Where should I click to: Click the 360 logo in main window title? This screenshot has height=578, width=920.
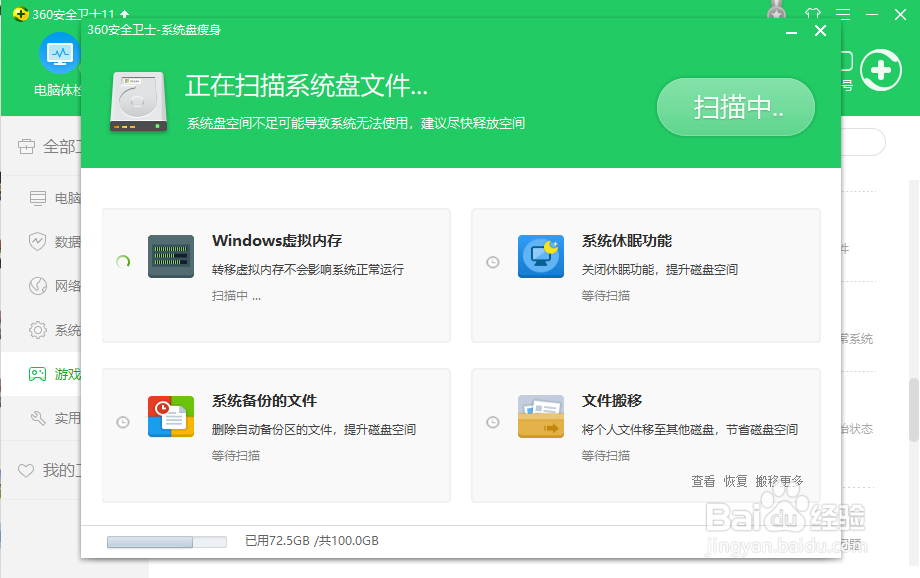tap(21, 13)
